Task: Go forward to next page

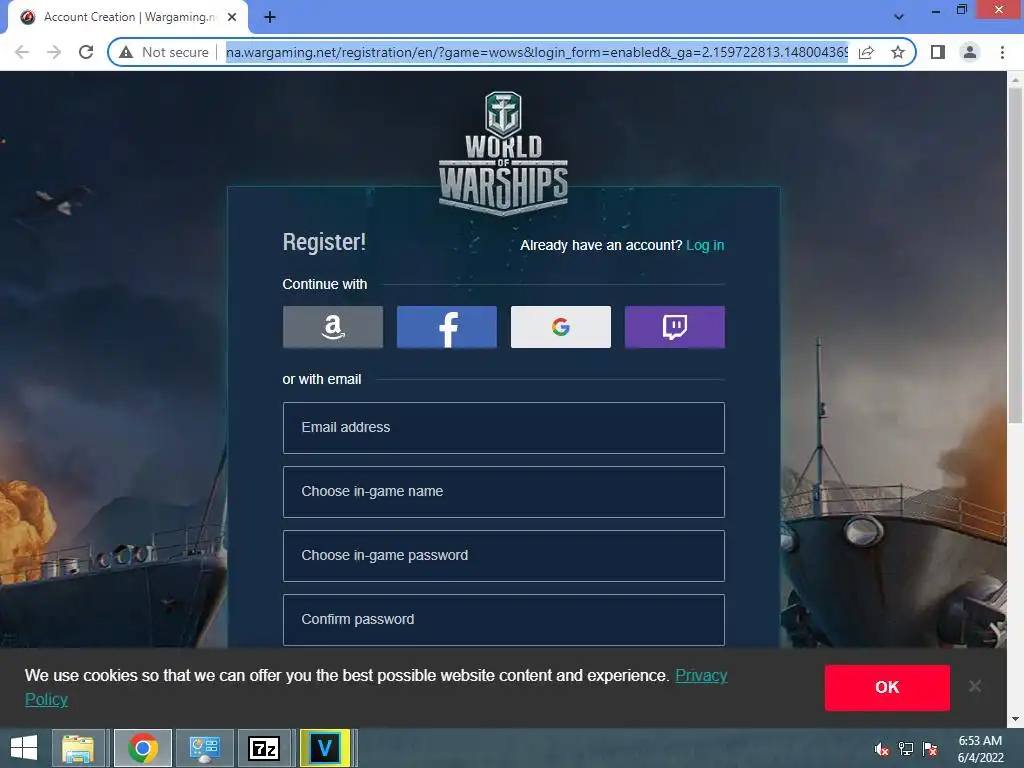Action: point(54,52)
